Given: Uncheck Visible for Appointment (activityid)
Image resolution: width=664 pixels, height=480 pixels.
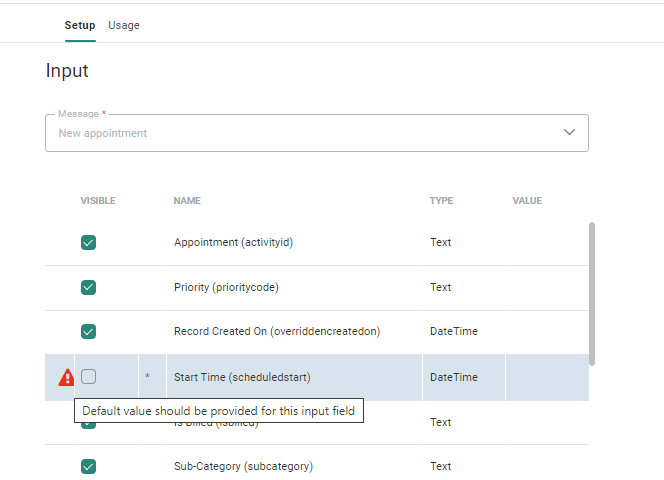Looking at the screenshot, I should click(88, 242).
